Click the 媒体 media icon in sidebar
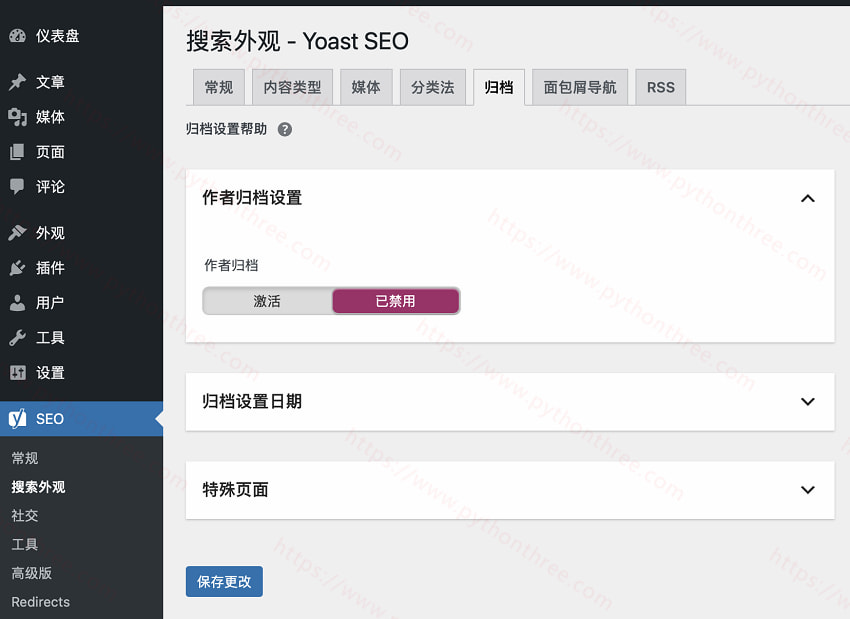Image resolution: width=850 pixels, height=619 pixels. (x=17, y=117)
